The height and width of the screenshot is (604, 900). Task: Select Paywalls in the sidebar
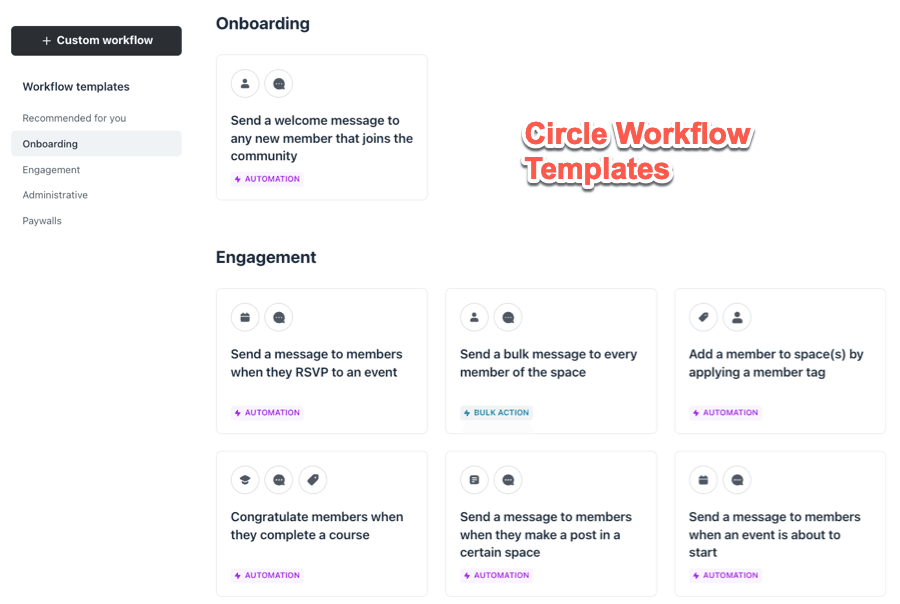[x=42, y=221]
